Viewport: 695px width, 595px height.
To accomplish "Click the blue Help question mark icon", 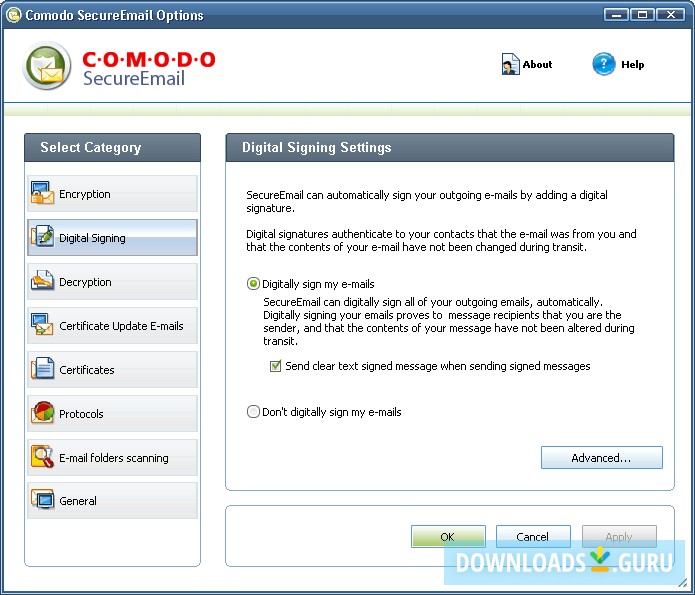I will point(603,64).
